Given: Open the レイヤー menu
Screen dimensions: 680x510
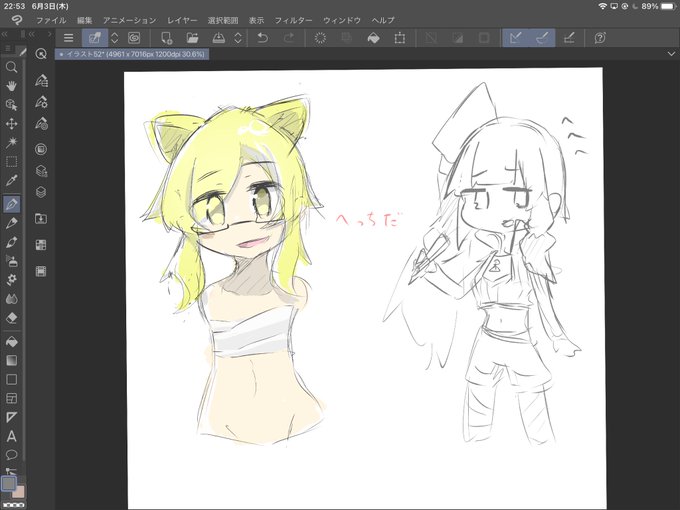Looking at the screenshot, I should pyautogui.click(x=182, y=20).
